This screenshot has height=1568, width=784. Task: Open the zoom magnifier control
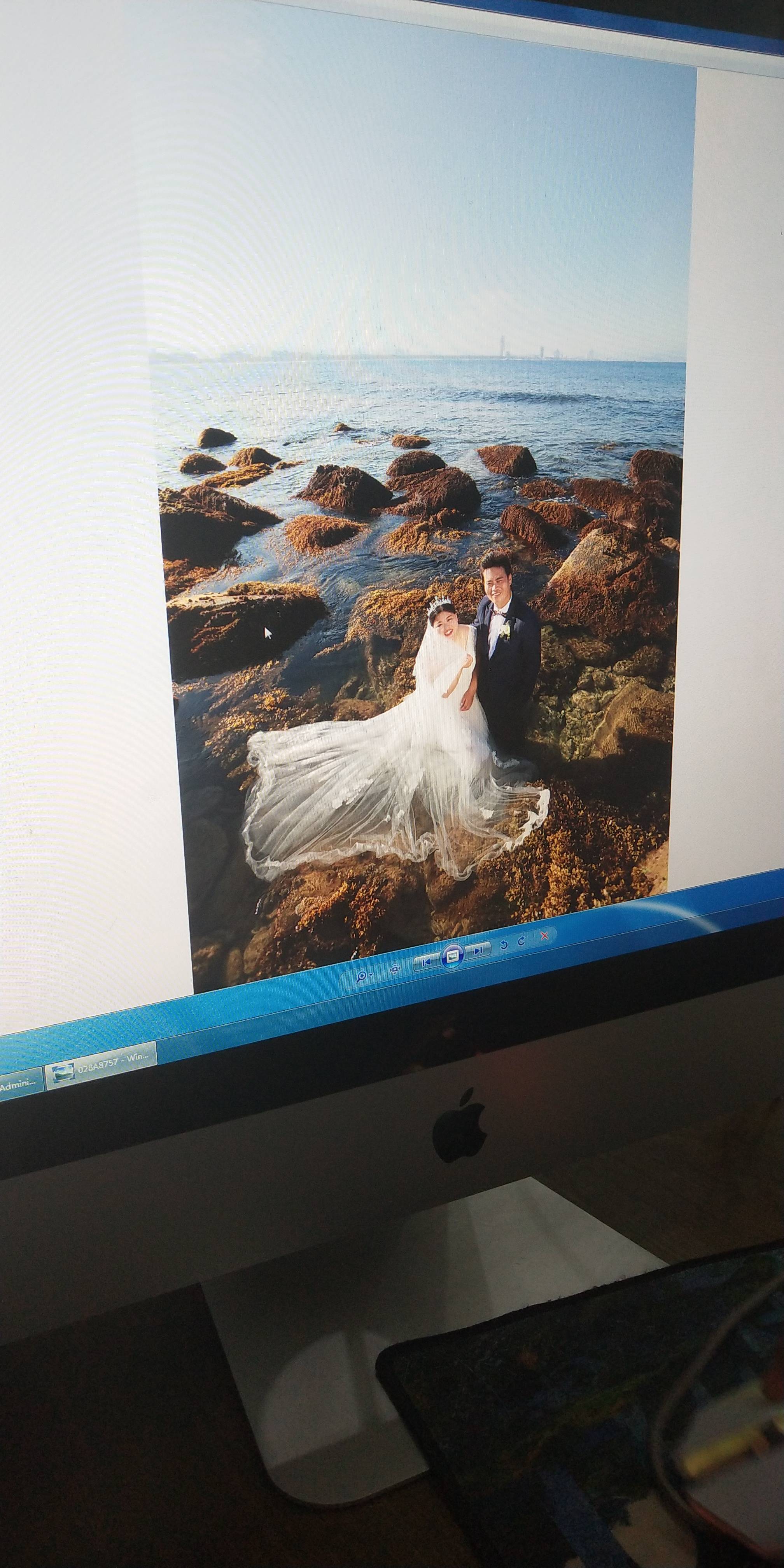coord(362,976)
